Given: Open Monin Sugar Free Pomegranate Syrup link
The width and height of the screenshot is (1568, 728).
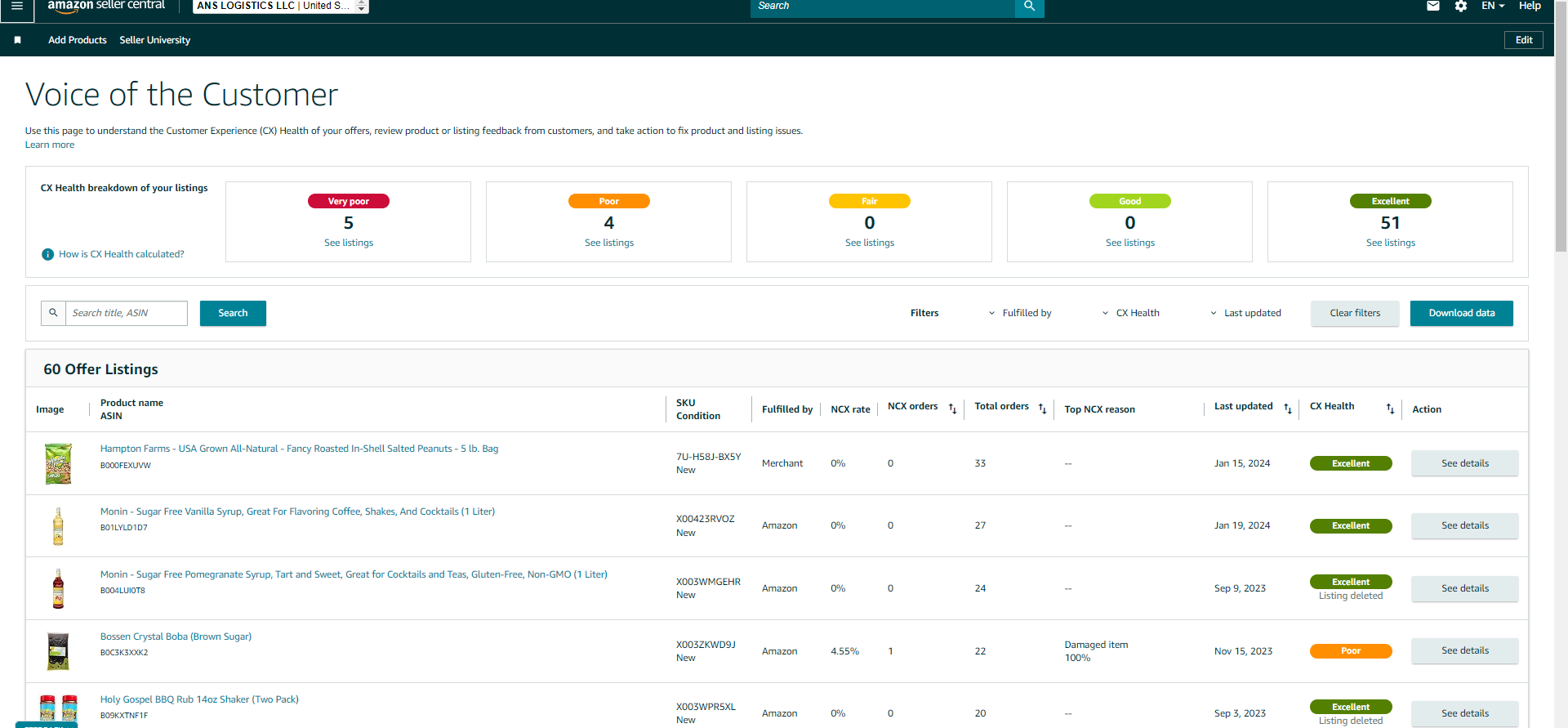Looking at the screenshot, I should pos(354,574).
